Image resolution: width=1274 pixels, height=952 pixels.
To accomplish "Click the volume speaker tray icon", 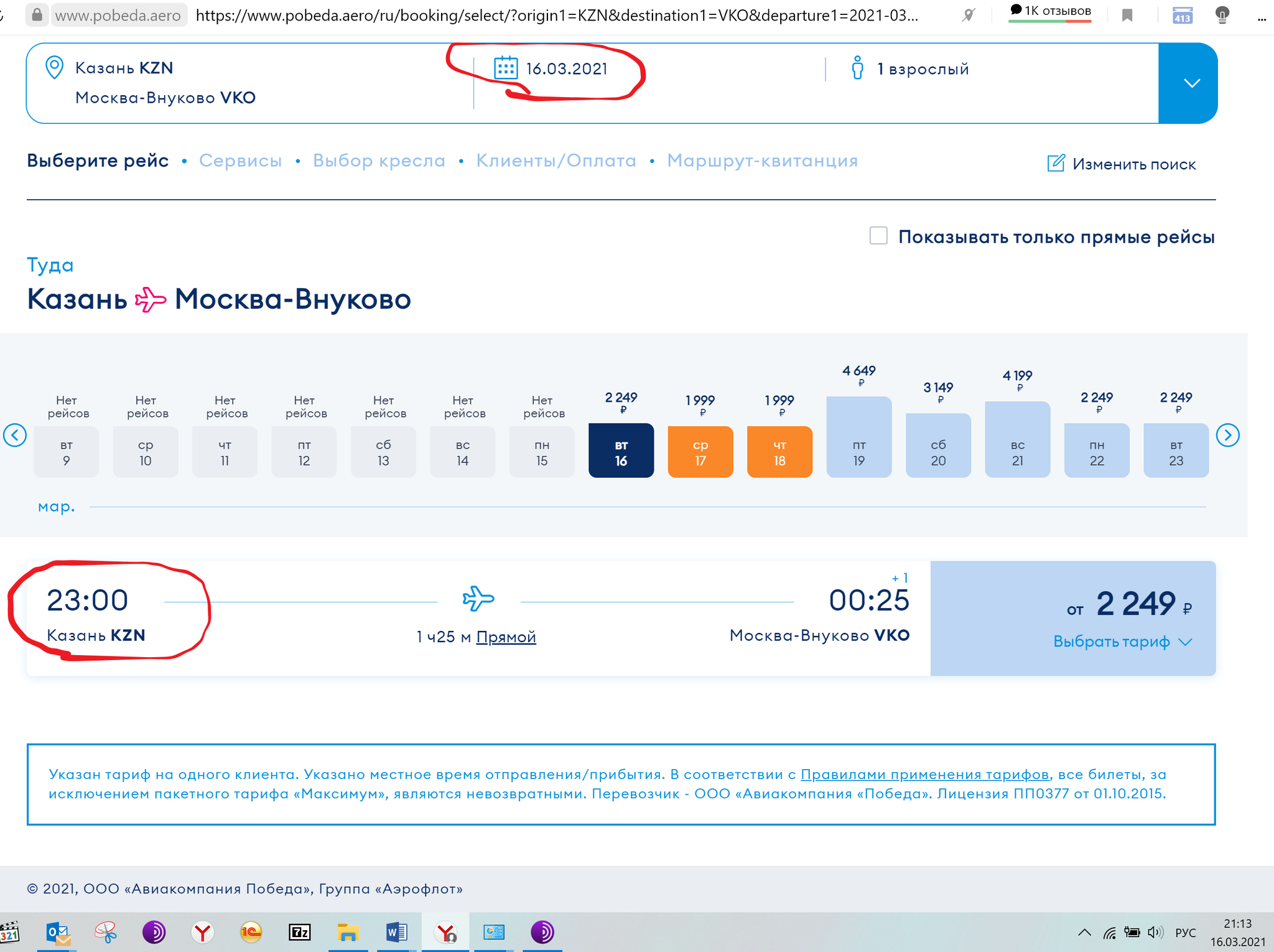I will click(x=1155, y=932).
